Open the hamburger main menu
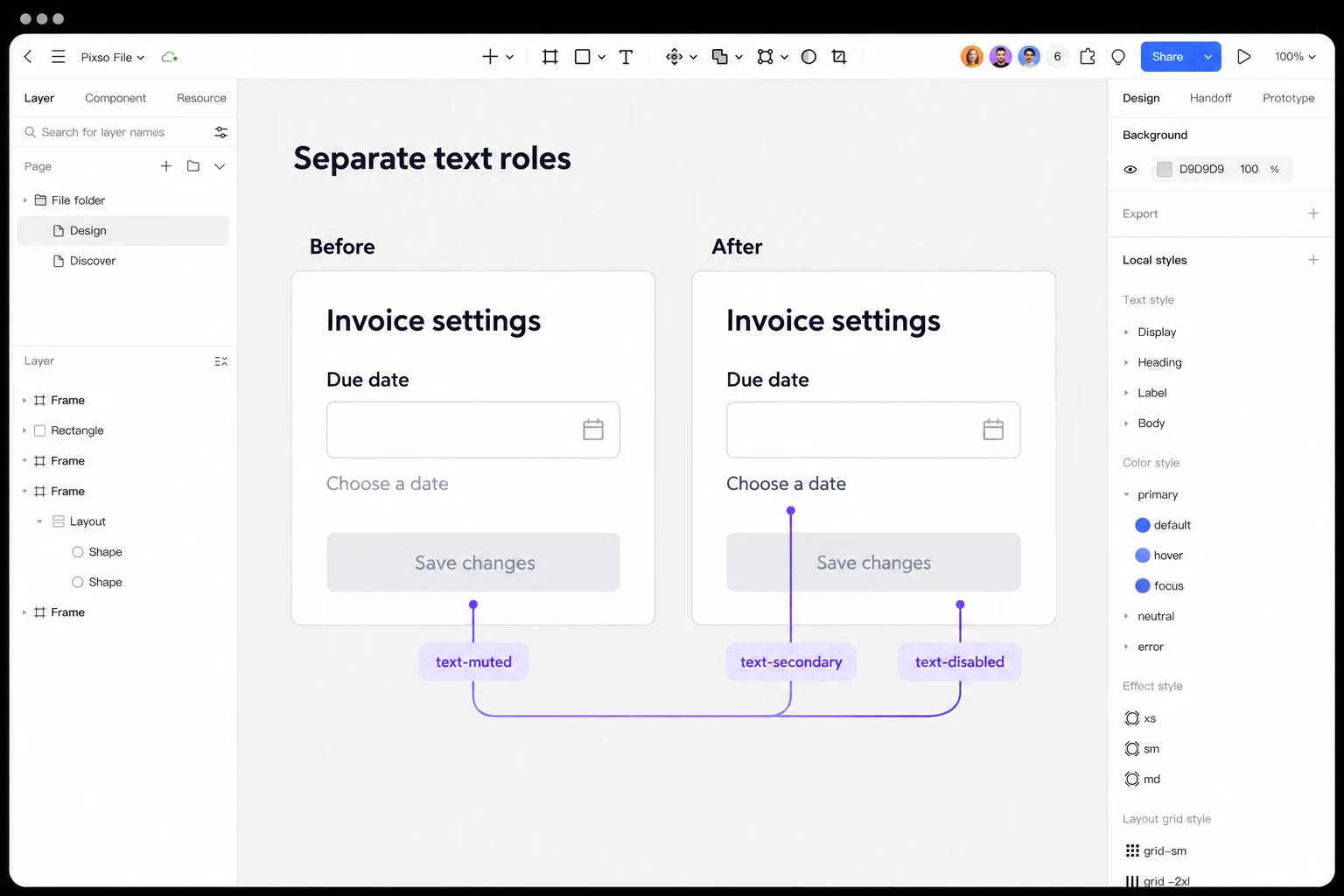1344x896 pixels. tap(59, 57)
